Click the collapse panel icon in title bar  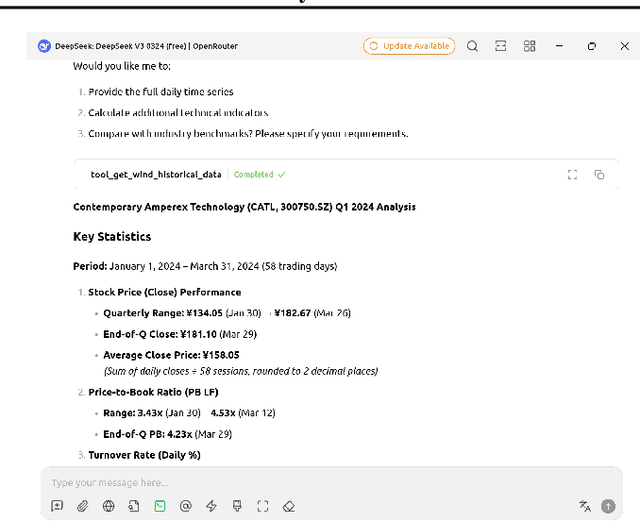[x=501, y=46]
